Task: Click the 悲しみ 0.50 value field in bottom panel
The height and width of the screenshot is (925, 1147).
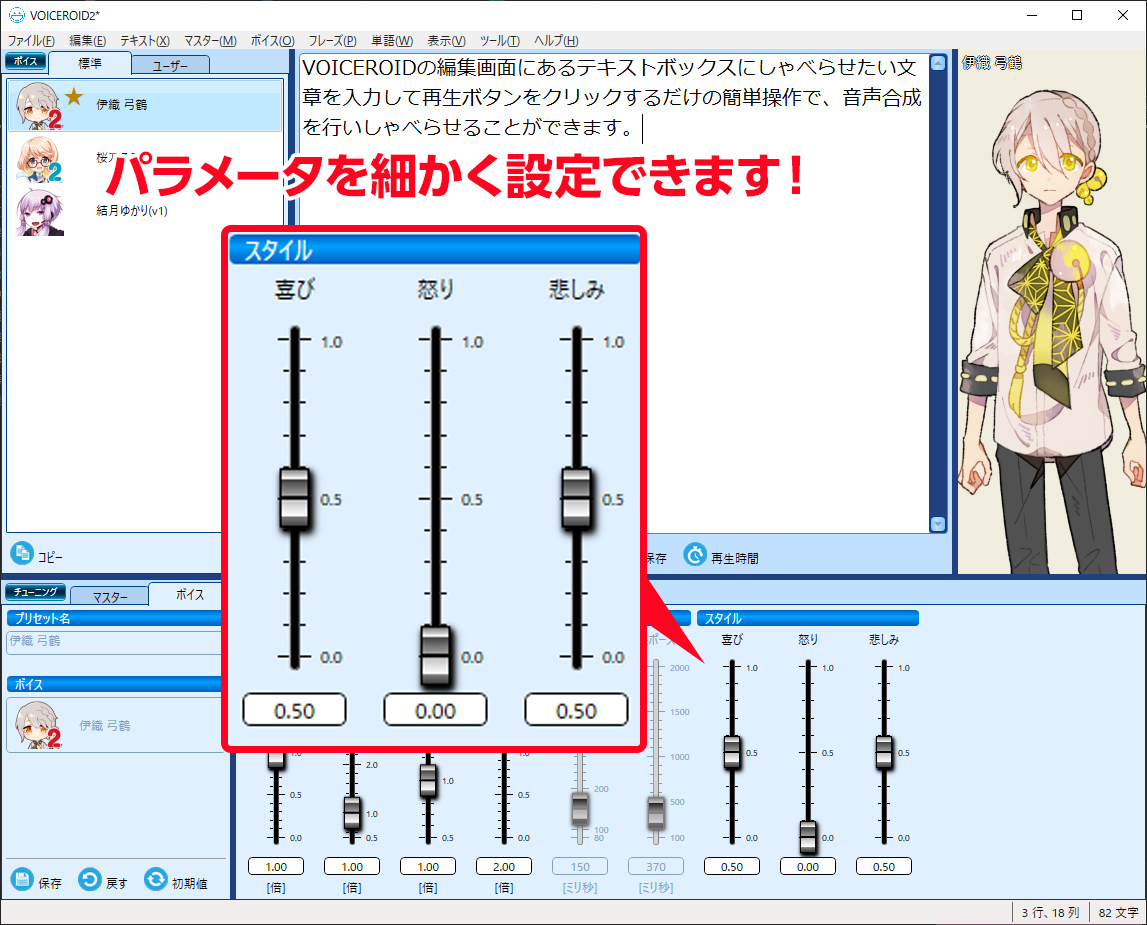Action: pyautogui.click(x=884, y=867)
